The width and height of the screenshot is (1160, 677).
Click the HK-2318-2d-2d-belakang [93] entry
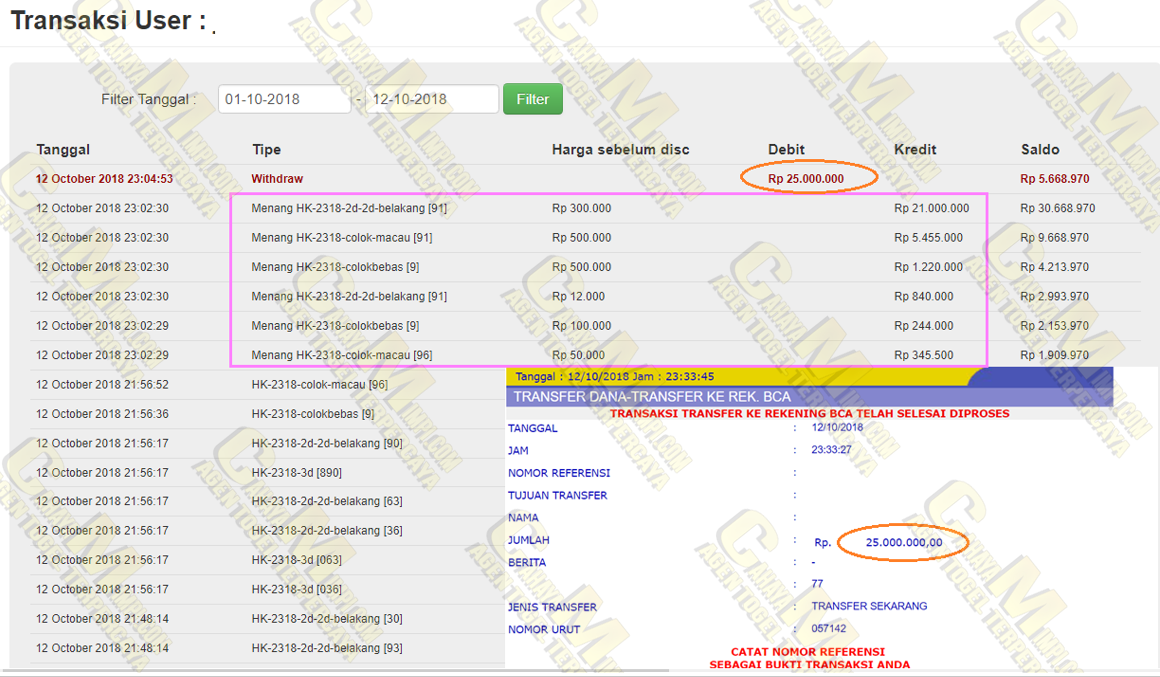(x=327, y=648)
